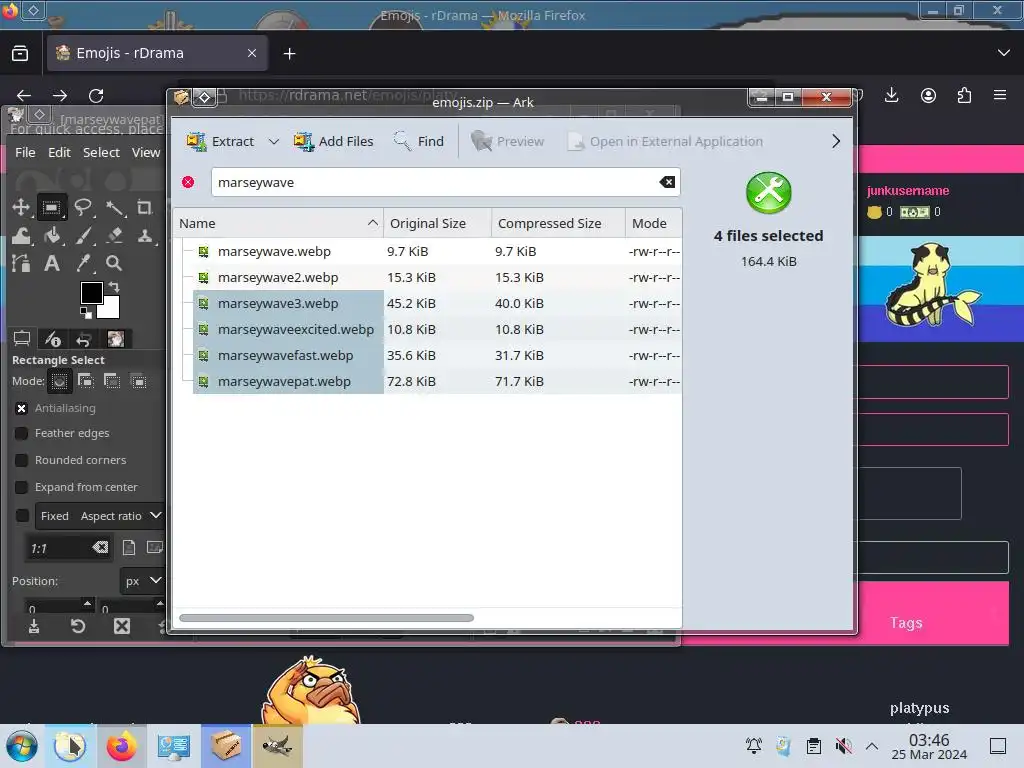
Task: Click the Ark horizontal scrollbar
Action: (327, 618)
